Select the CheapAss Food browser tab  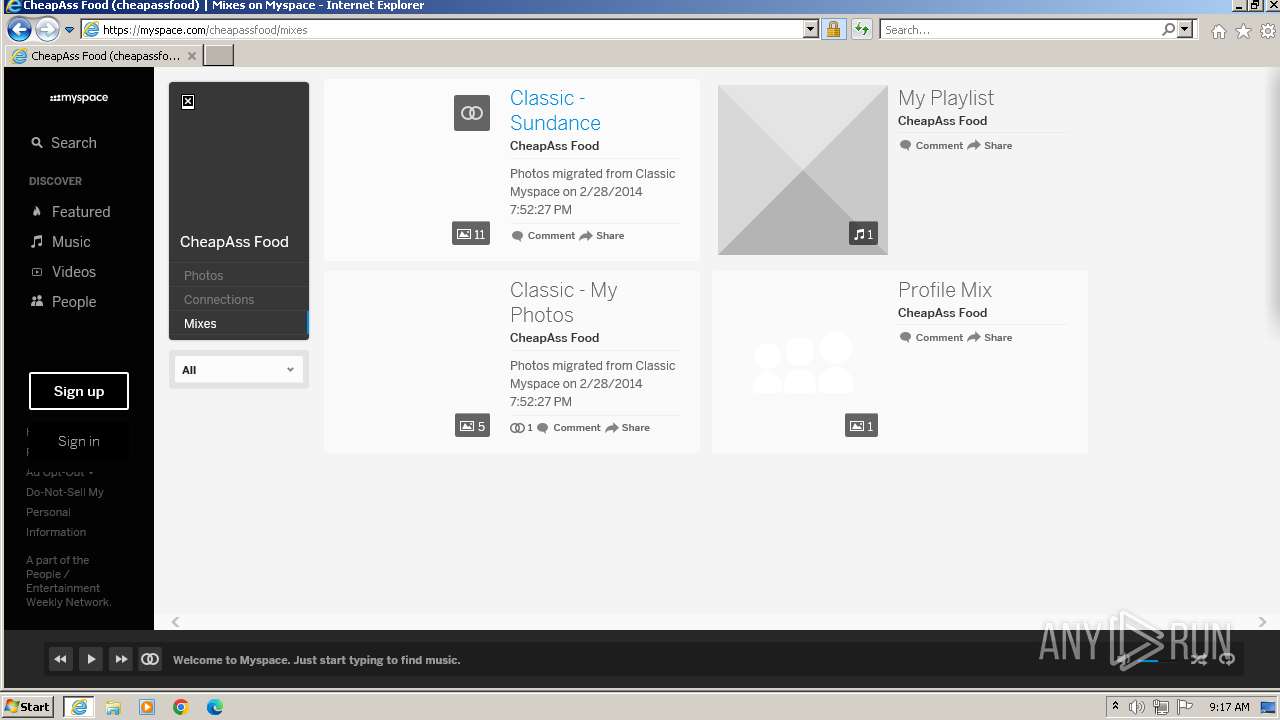pyautogui.click(x=103, y=56)
